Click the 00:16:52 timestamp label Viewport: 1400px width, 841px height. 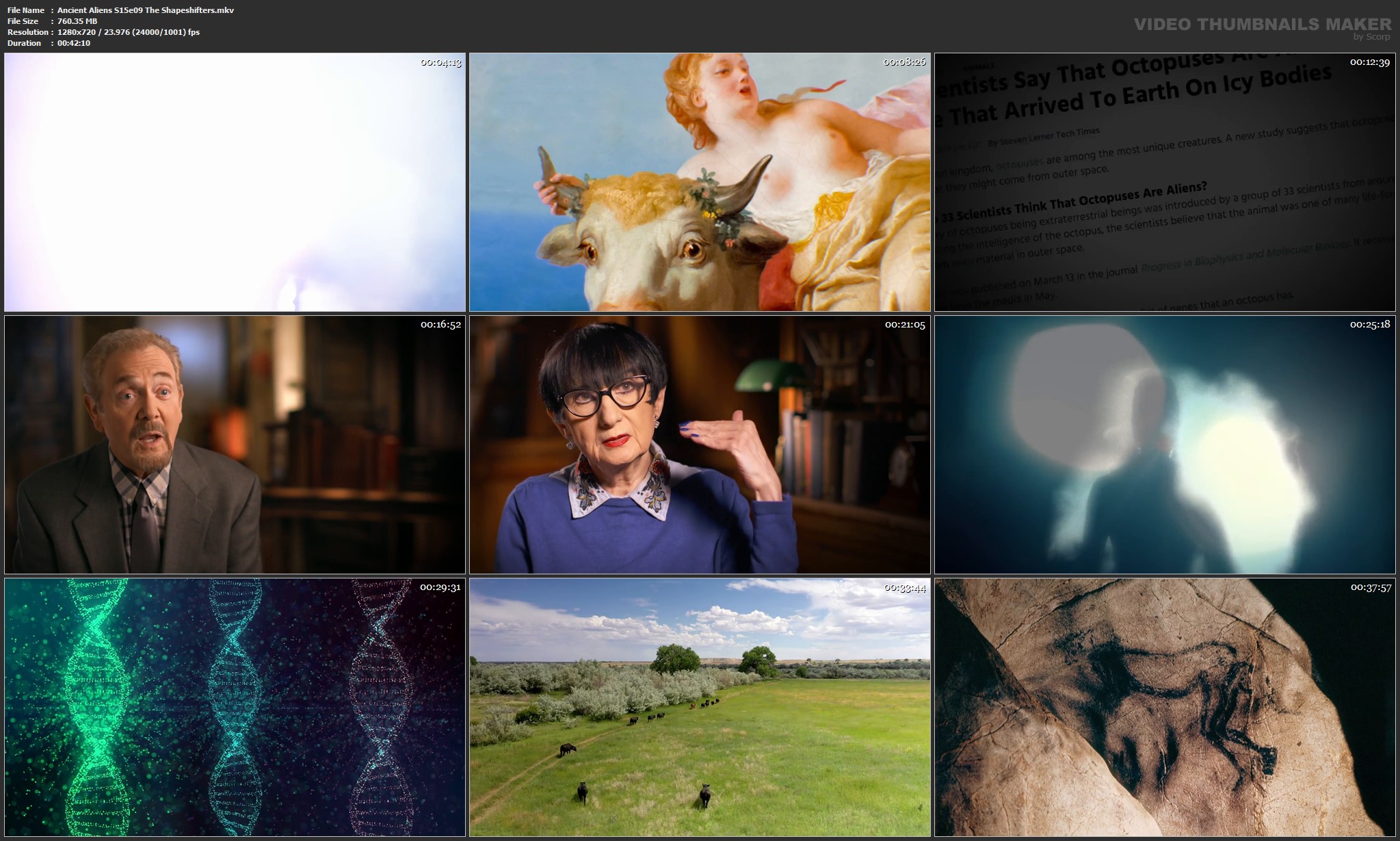click(x=440, y=325)
